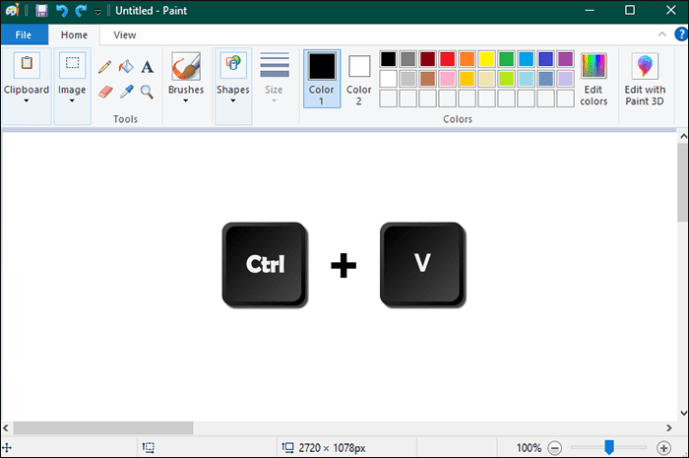The height and width of the screenshot is (458, 689).
Task: Click the scroll right arrow
Action: 669,428
